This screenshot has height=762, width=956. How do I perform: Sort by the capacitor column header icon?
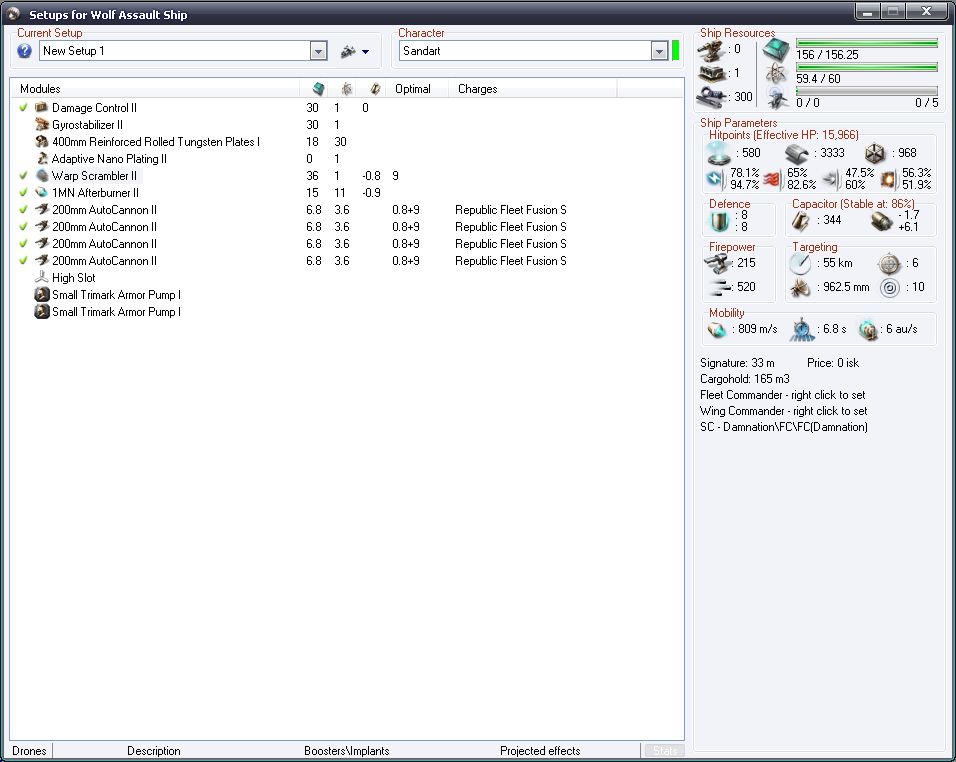pos(375,89)
